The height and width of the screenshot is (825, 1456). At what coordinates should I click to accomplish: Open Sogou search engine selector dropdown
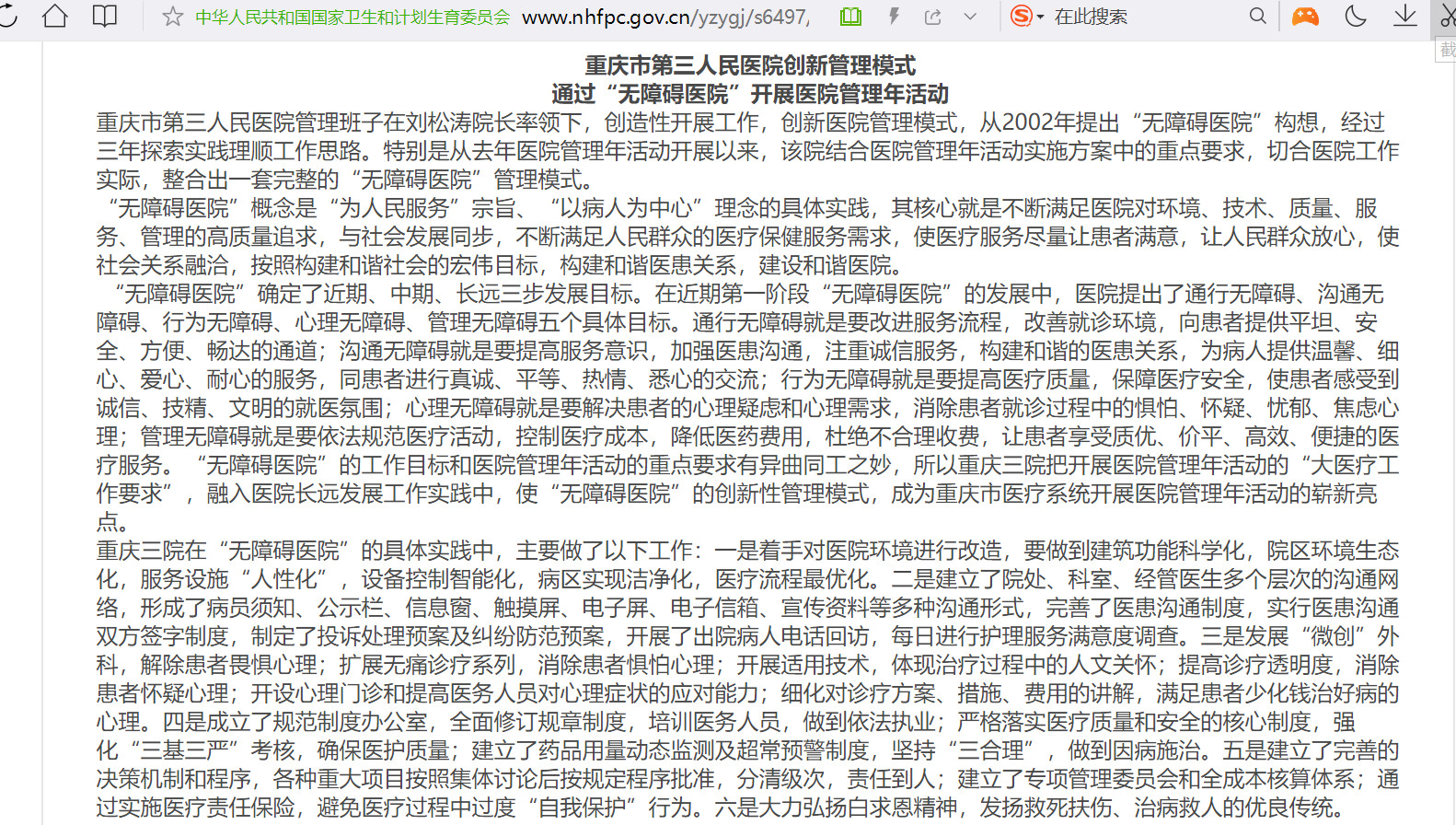tap(1026, 17)
